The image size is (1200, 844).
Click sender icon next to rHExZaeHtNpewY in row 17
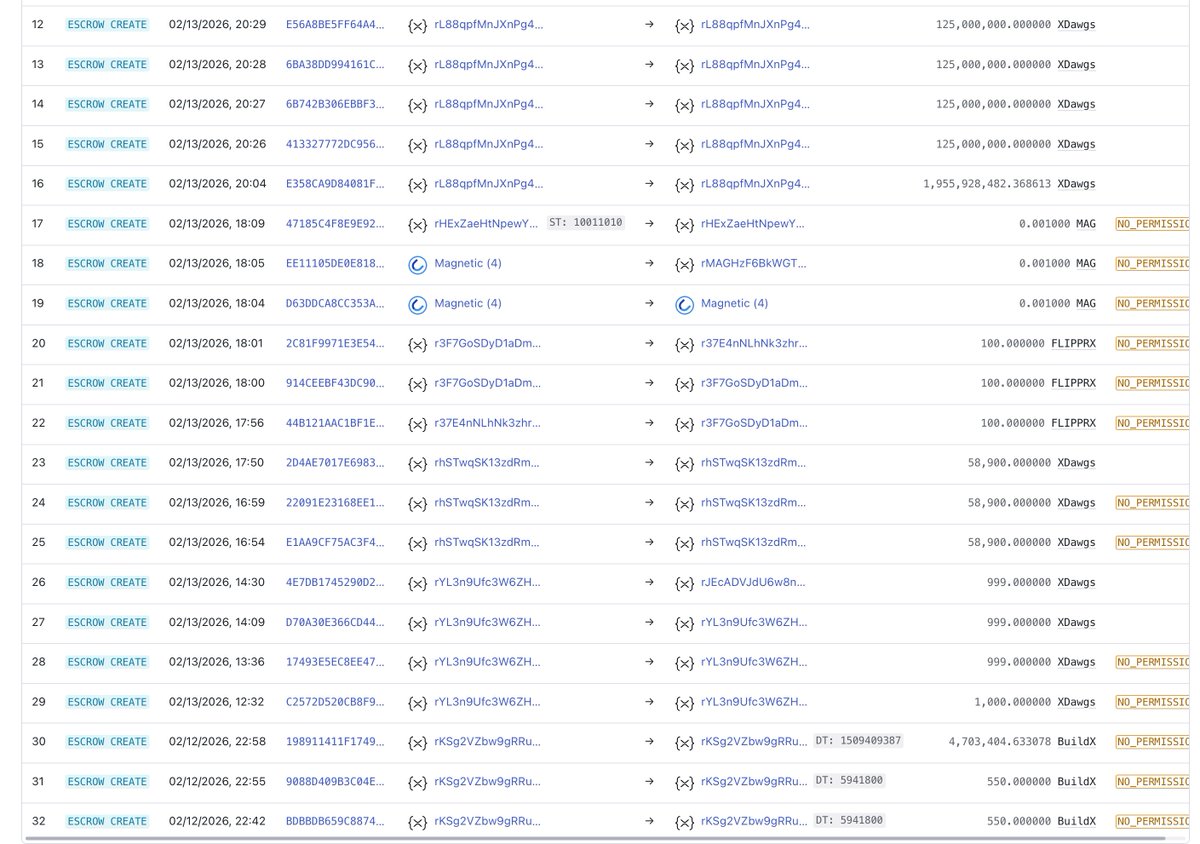pos(418,224)
